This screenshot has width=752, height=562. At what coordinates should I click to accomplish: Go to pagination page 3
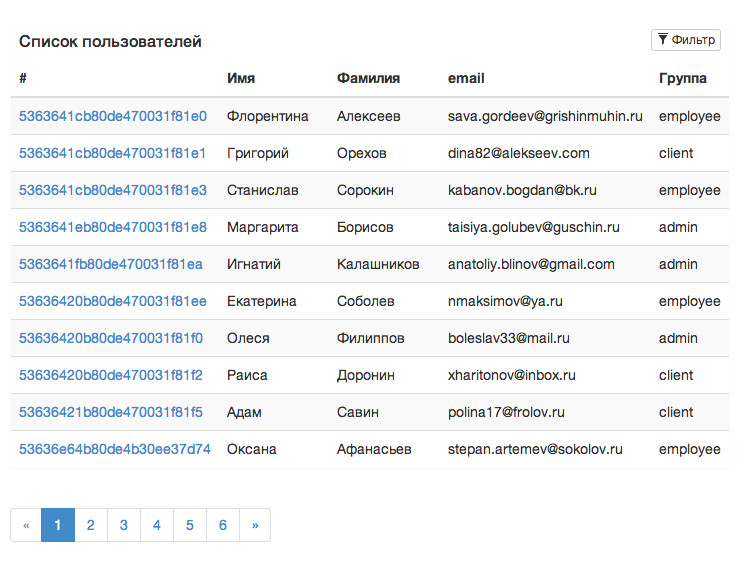tap(124, 525)
